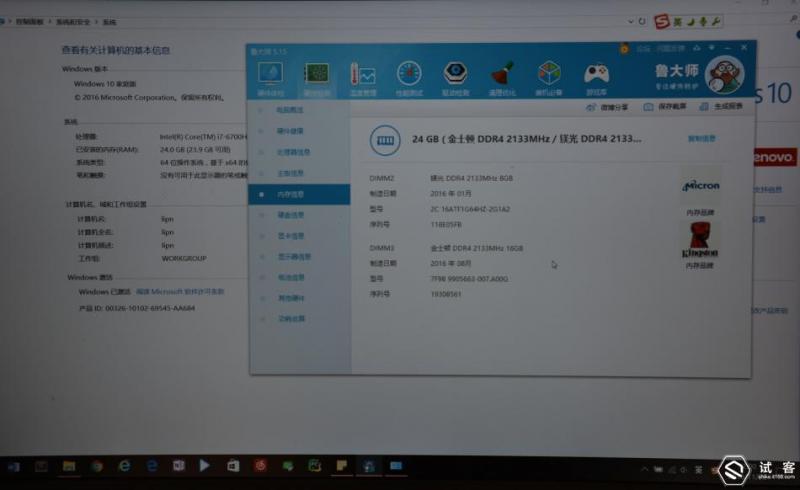
Task: Click the Kingston brand logo
Action: tap(699, 240)
